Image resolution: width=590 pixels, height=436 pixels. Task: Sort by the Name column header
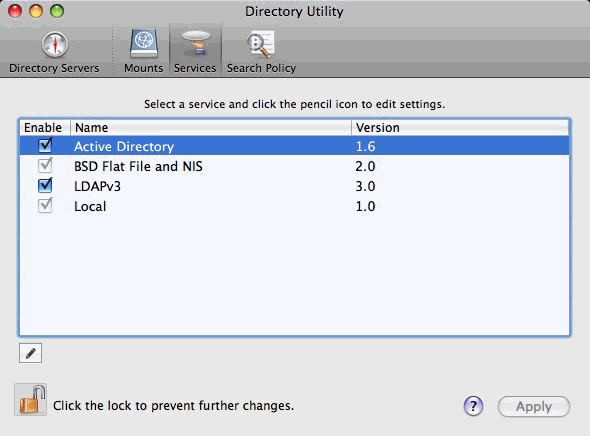click(x=211, y=128)
